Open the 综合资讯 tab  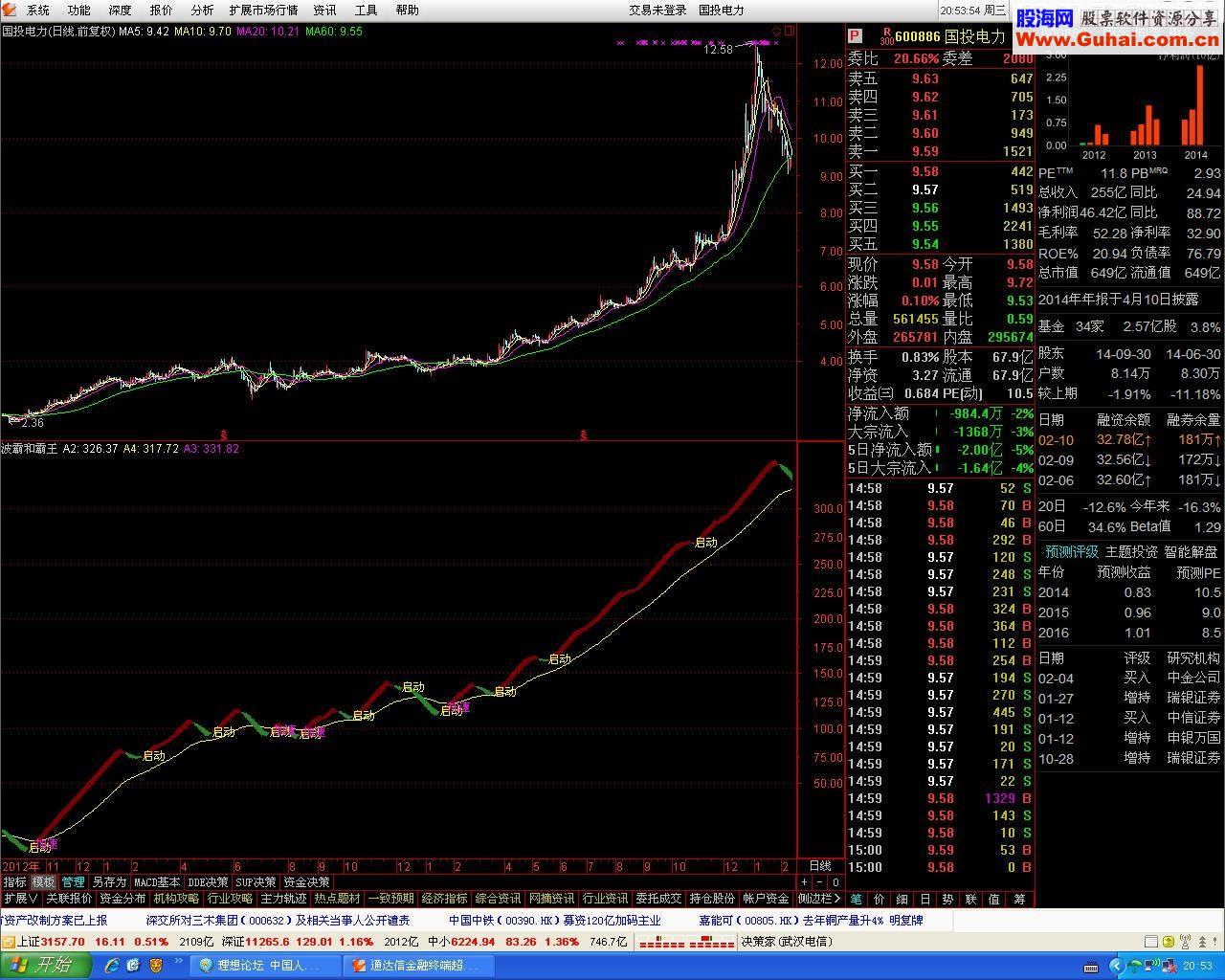(x=498, y=899)
